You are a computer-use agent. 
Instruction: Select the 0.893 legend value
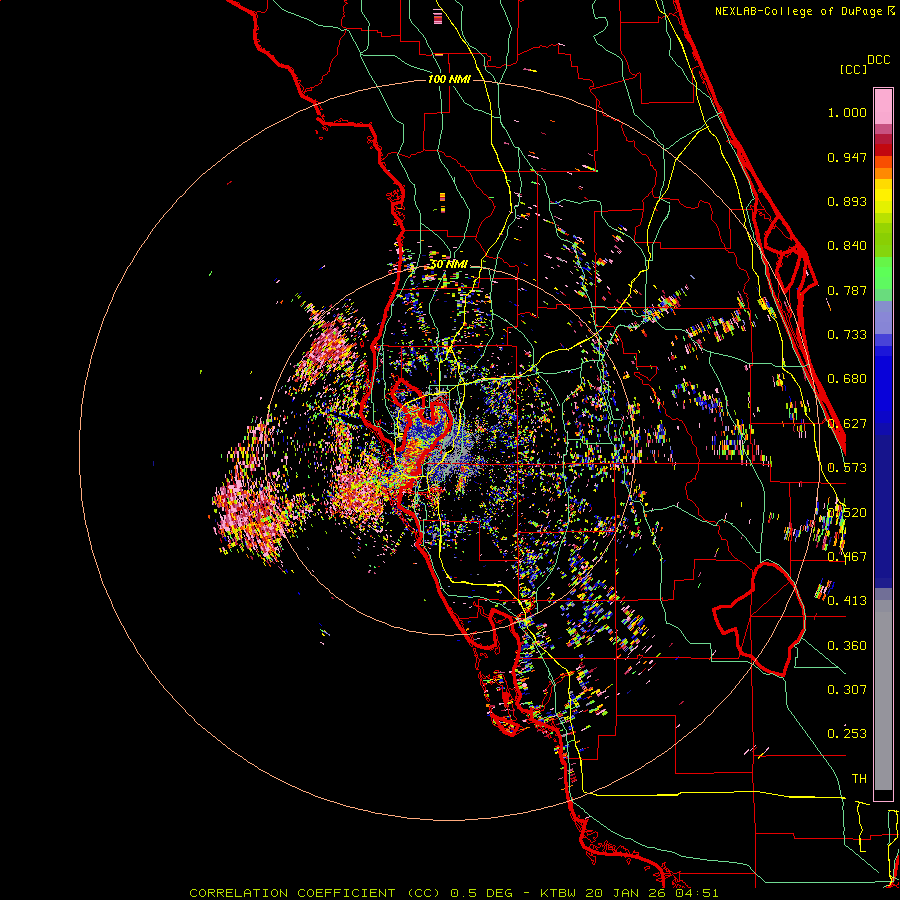[x=847, y=201]
